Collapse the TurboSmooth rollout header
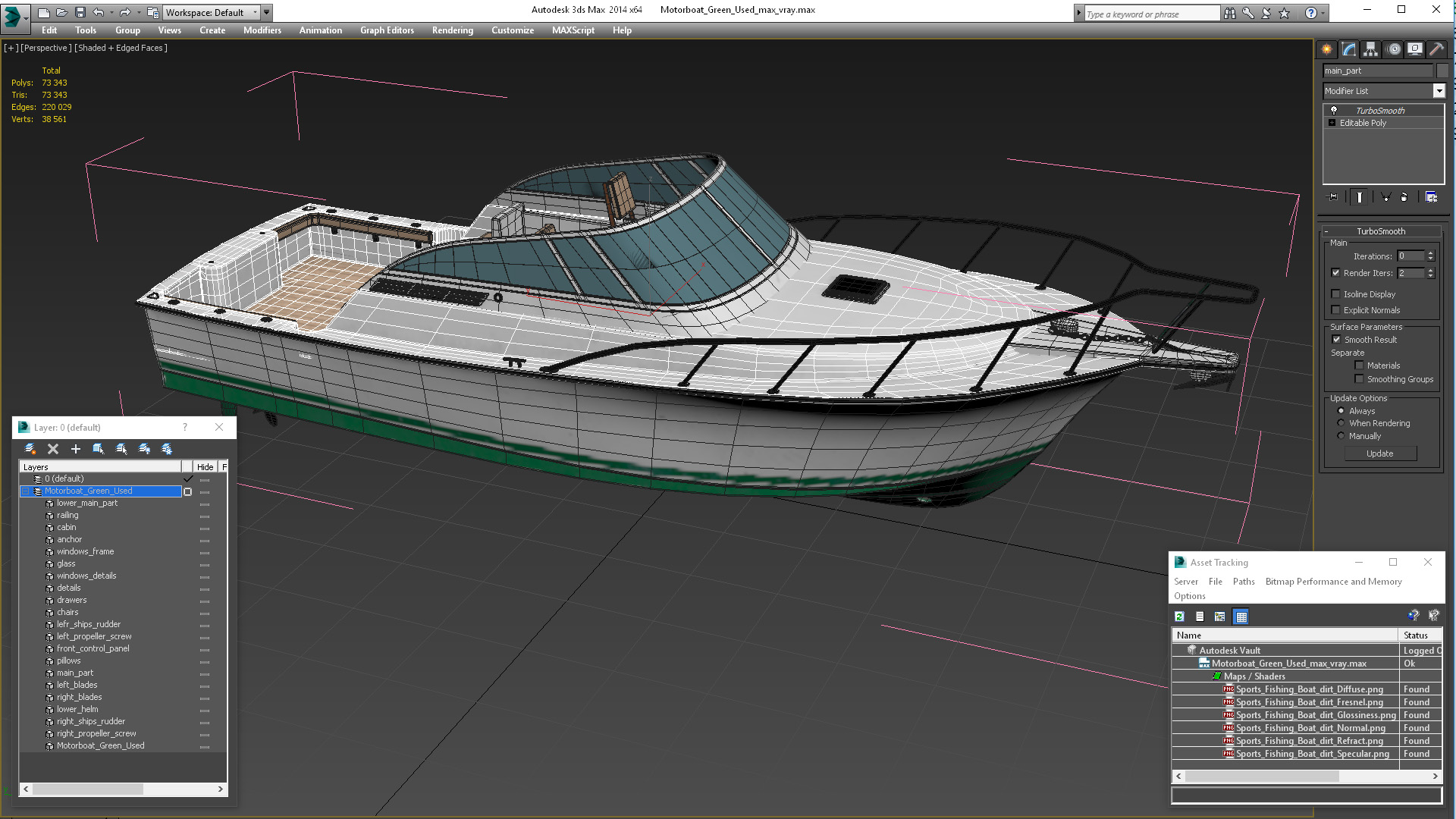The image size is (1456, 819). [1381, 231]
